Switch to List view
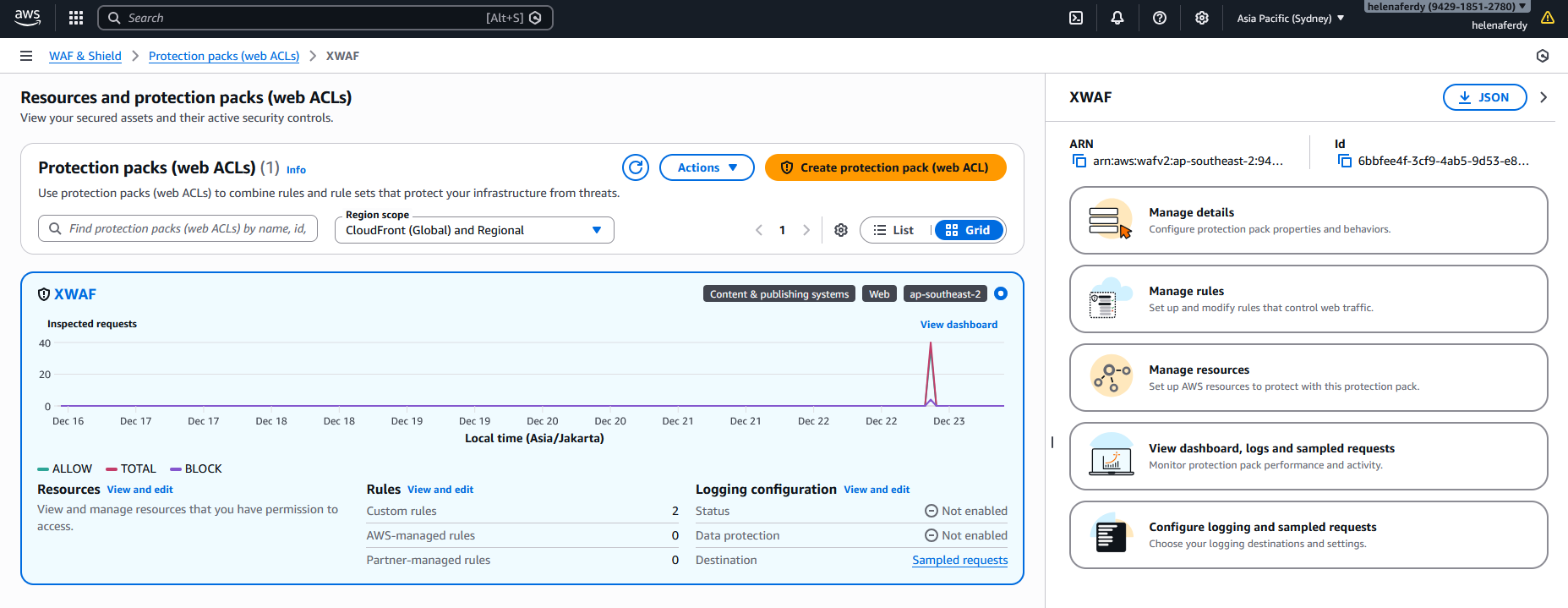This screenshot has width=1568, height=608. coord(894,230)
